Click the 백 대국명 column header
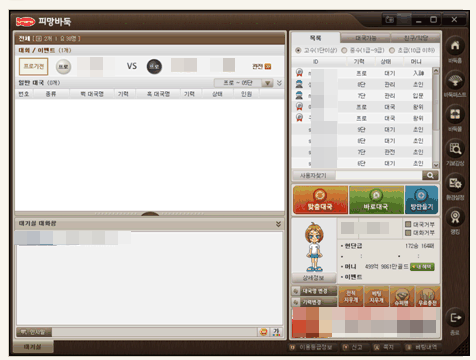 (92, 94)
